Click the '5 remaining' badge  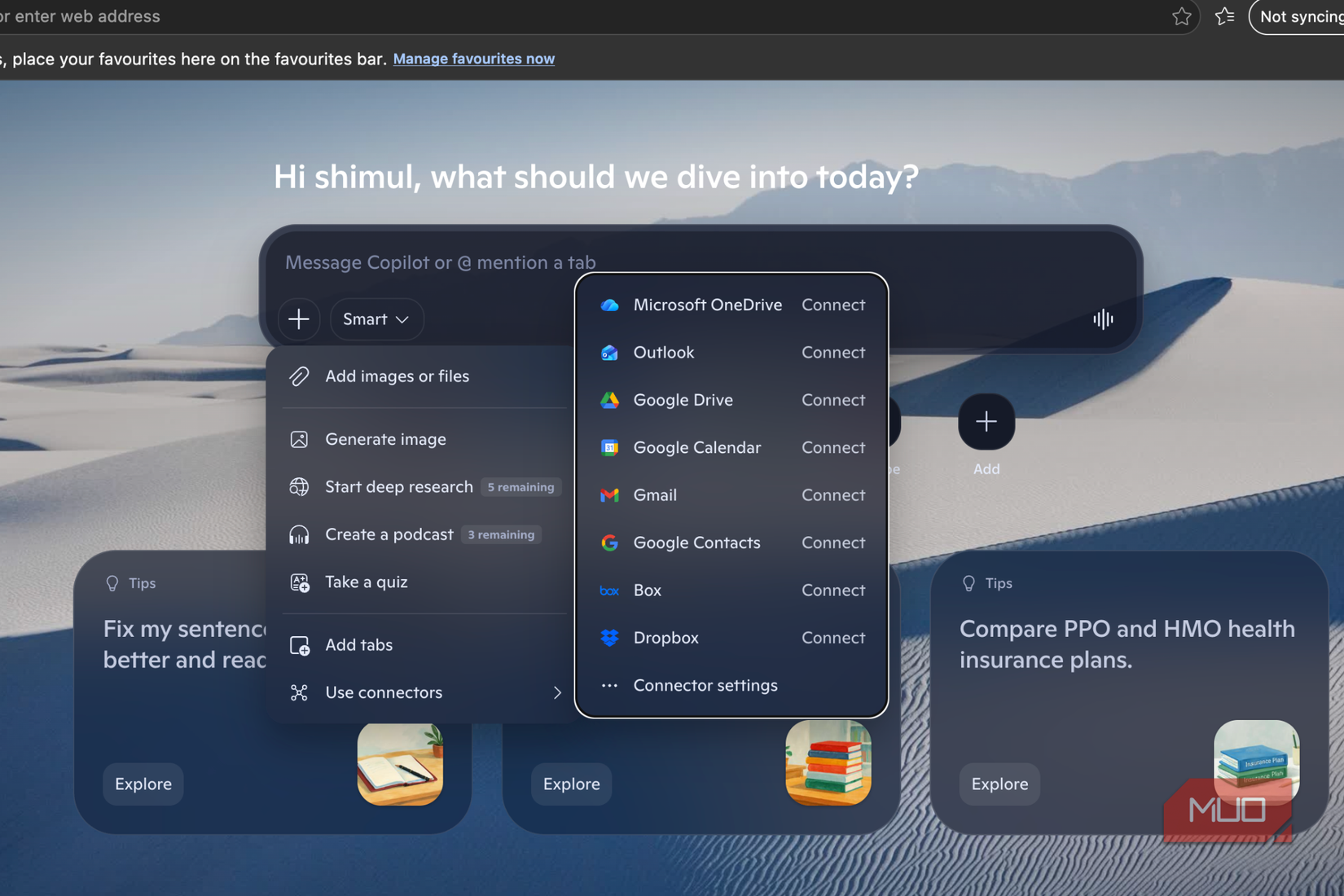(x=520, y=487)
